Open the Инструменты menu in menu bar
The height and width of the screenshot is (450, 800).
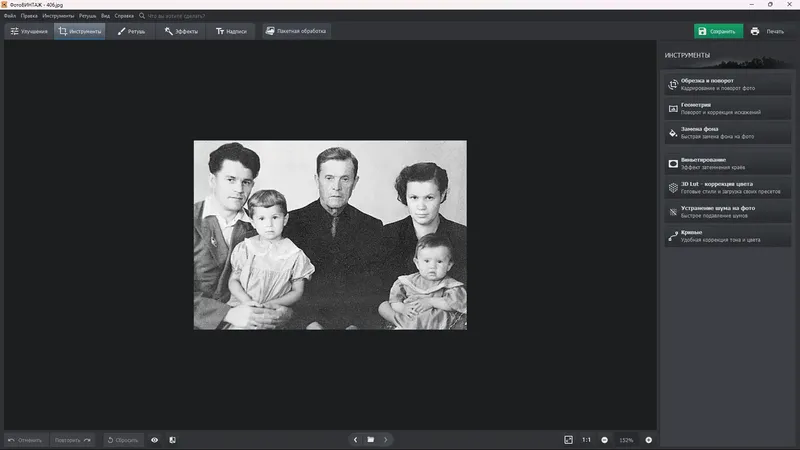point(58,16)
